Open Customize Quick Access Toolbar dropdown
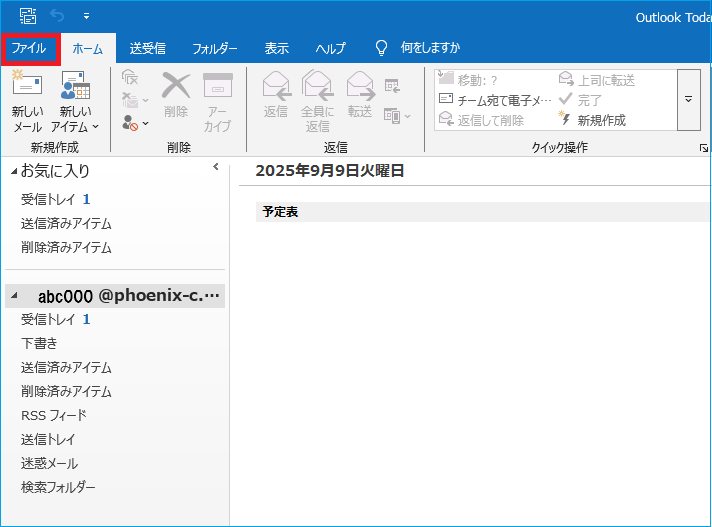Viewport: 712px width, 527px height. click(86, 17)
